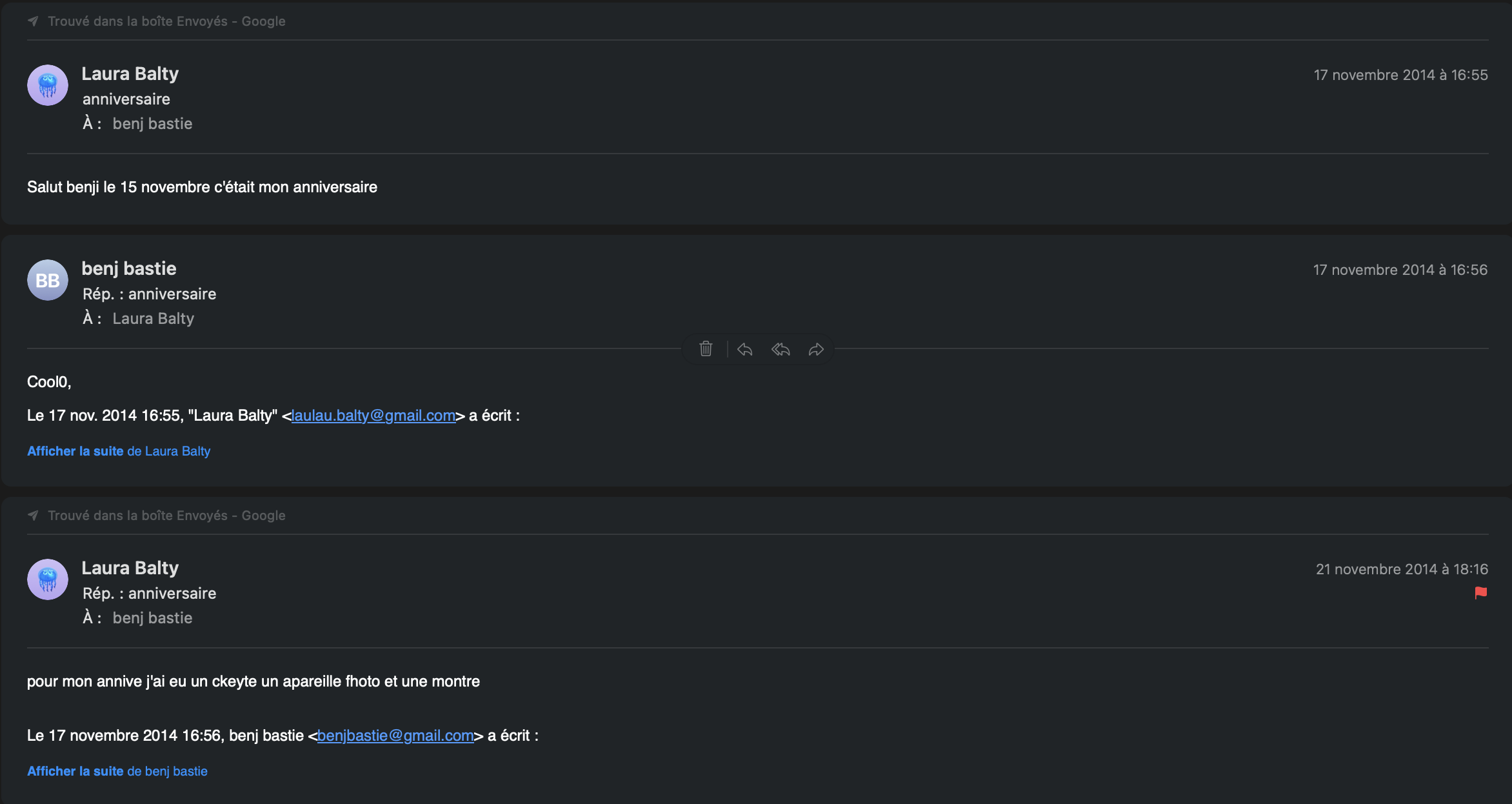
Task: Click the single-arrow reply icon
Action: 745,349
